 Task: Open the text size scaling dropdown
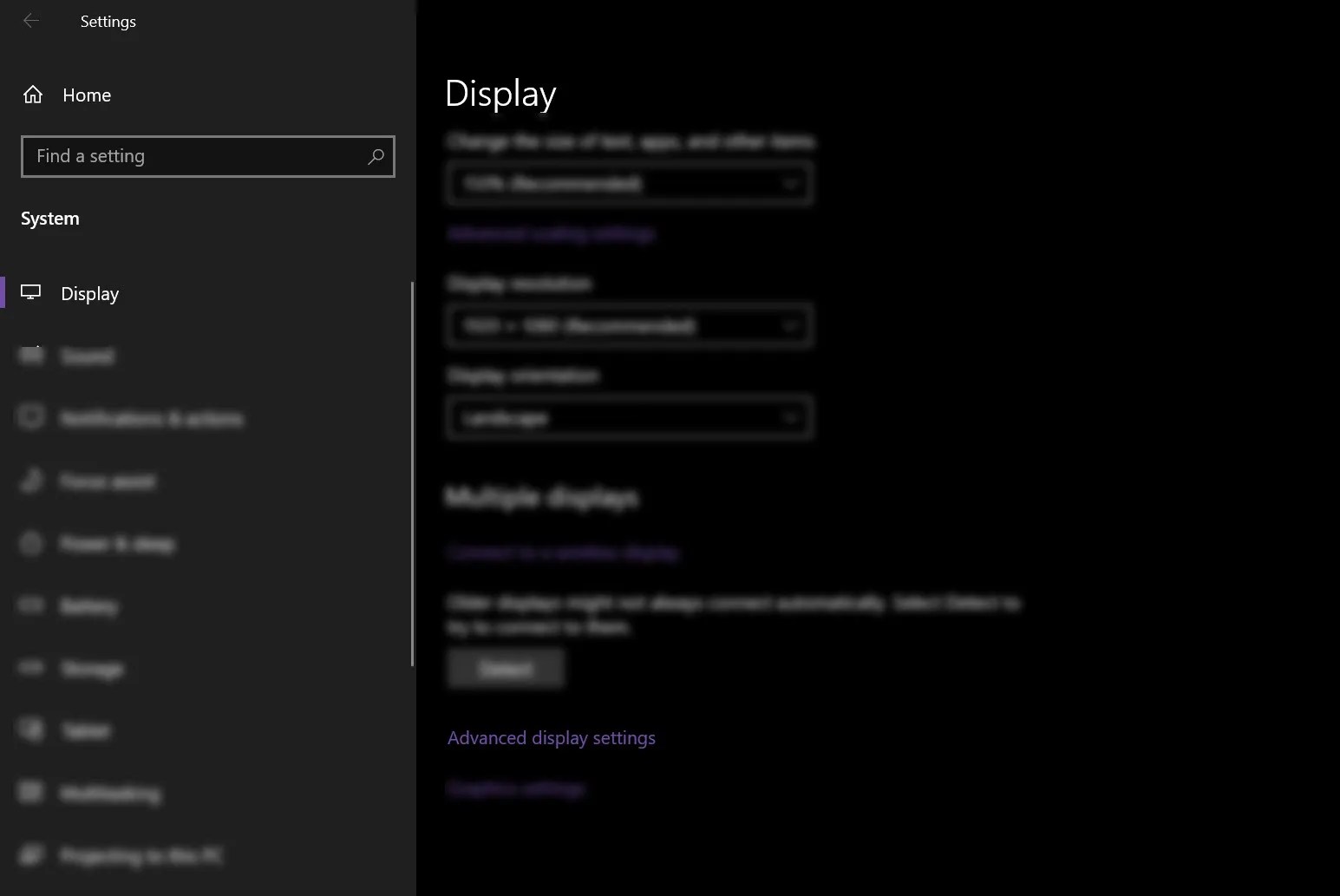tap(629, 183)
